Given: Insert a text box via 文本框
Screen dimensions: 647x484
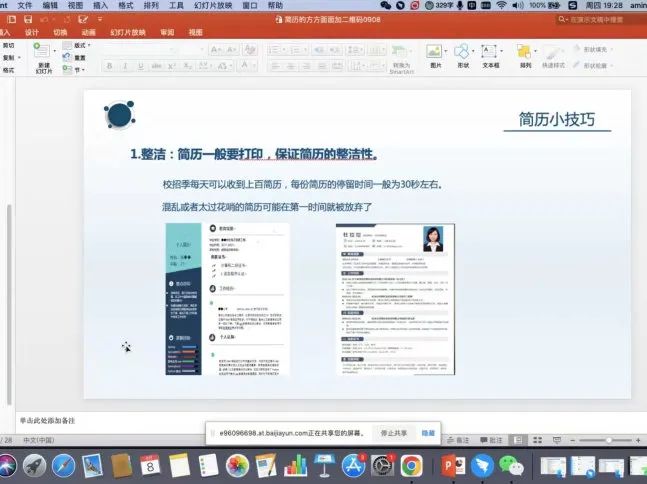Looking at the screenshot, I should click(x=491, y=54).
